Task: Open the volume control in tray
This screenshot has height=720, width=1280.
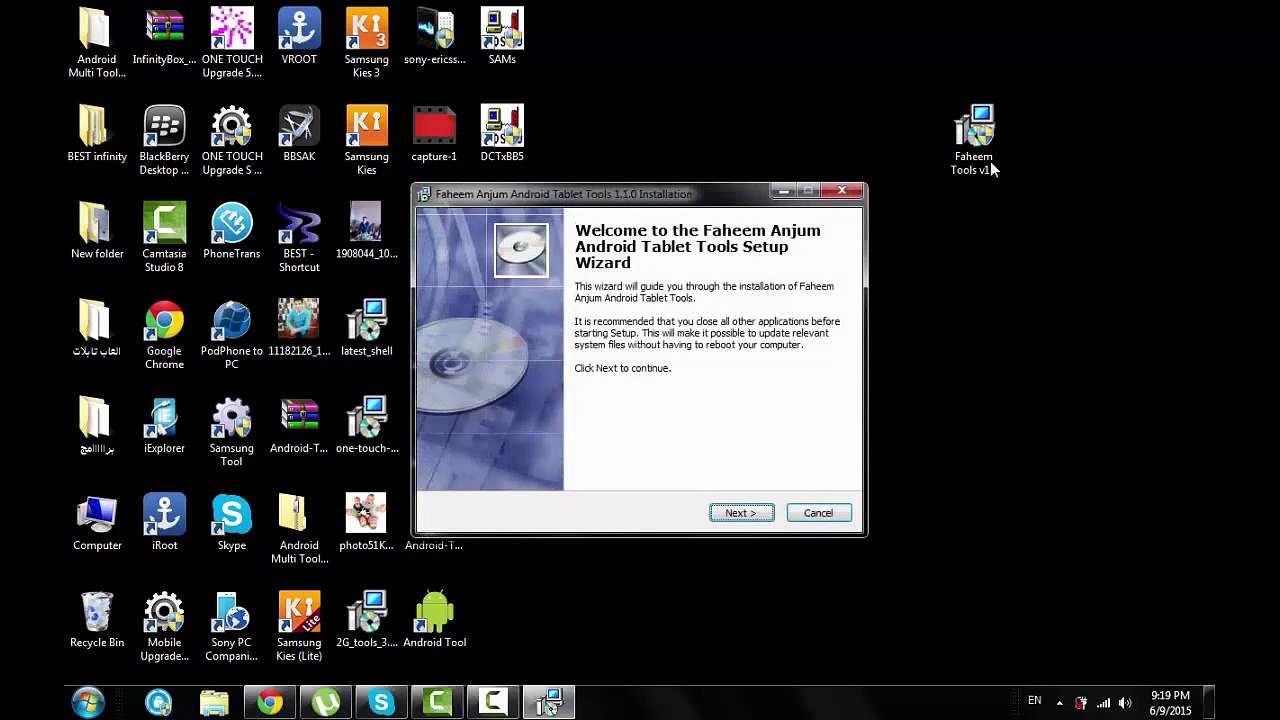Action: (x=1125, y=703)
